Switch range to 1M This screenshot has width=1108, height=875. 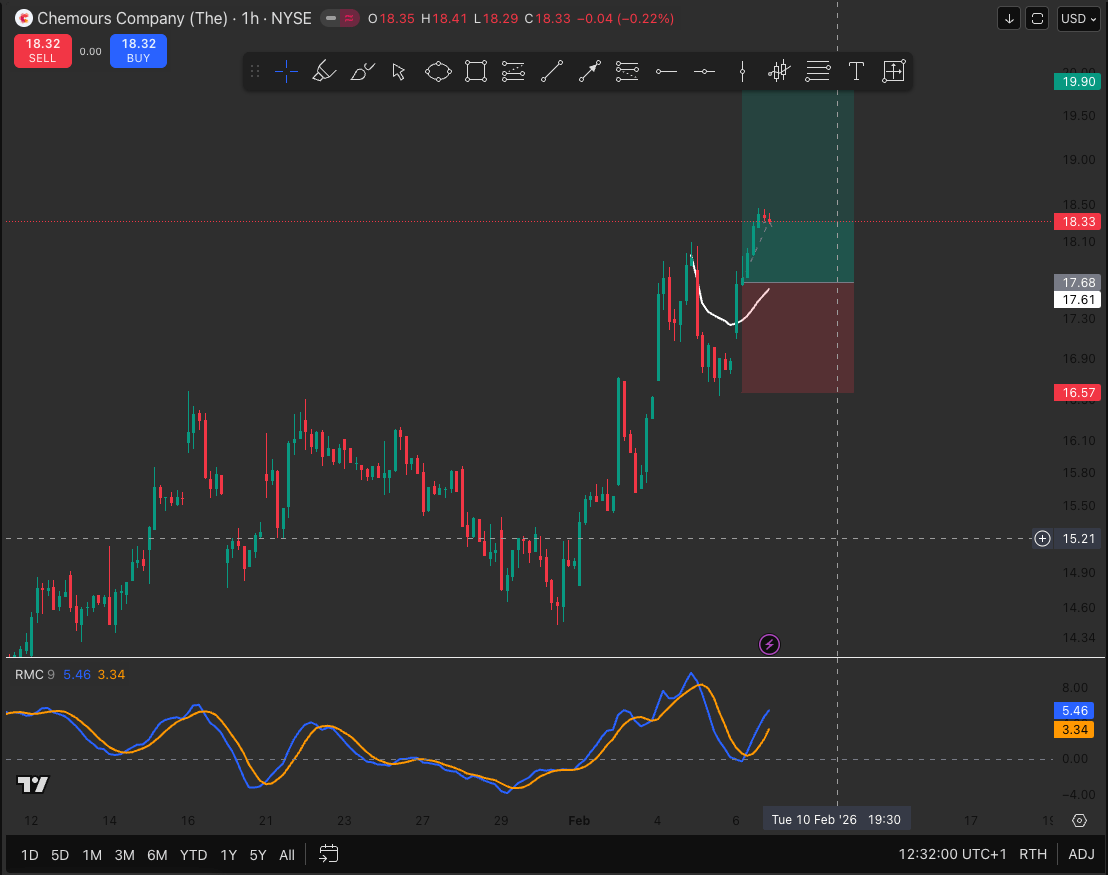coord(92,855)
